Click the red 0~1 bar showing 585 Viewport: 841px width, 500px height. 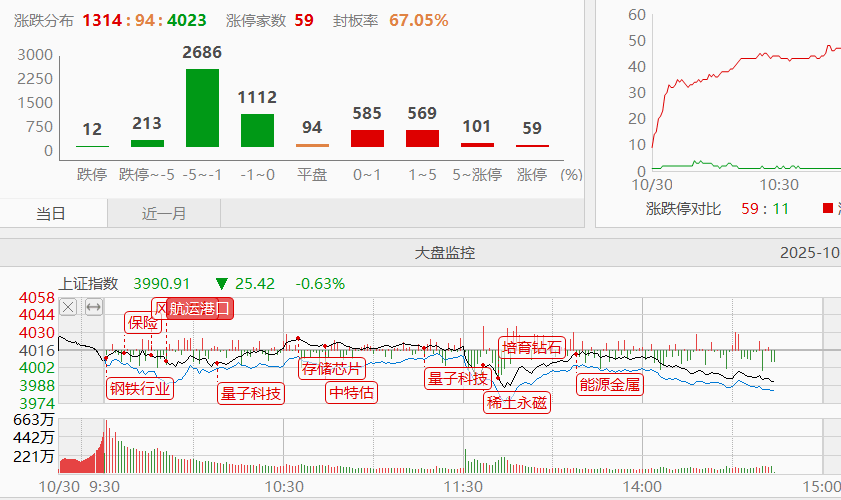(367, 138)
